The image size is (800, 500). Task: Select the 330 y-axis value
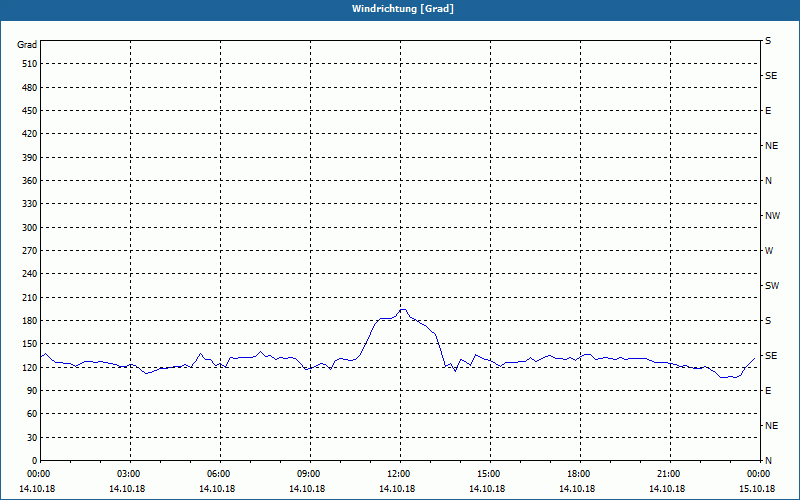30,204
